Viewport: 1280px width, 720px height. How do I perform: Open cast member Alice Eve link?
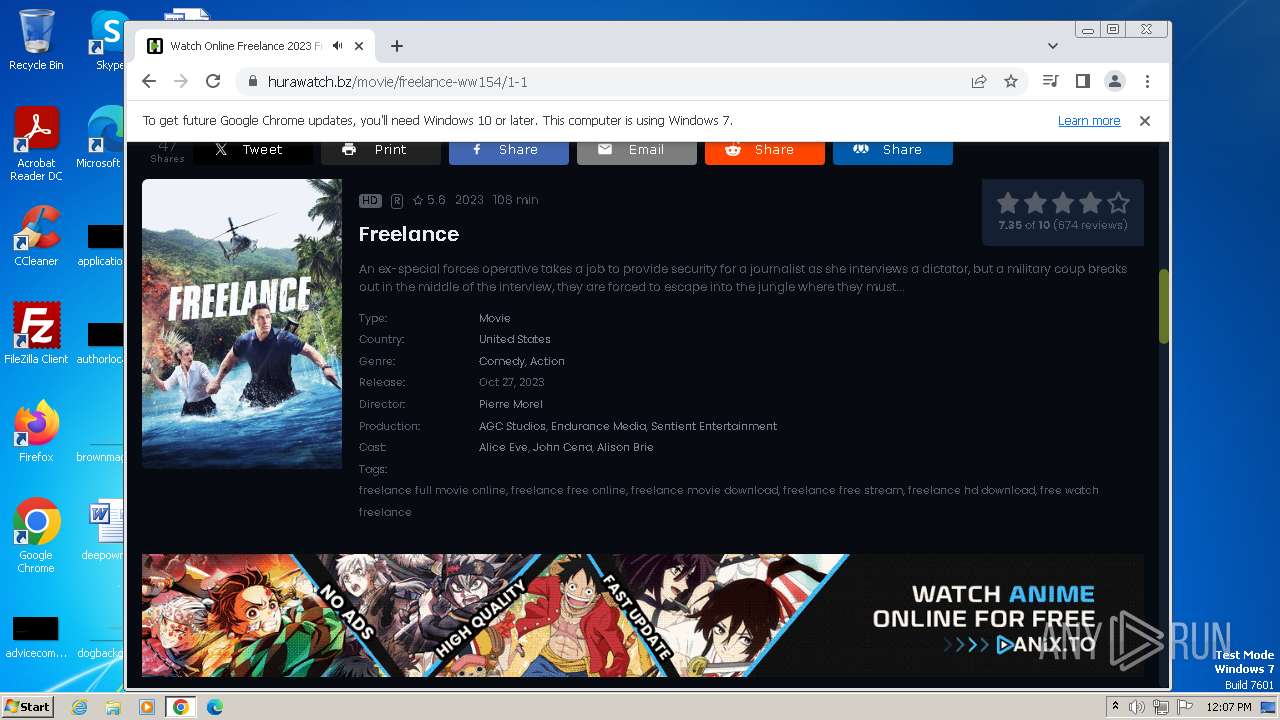(x=503, y=447)
